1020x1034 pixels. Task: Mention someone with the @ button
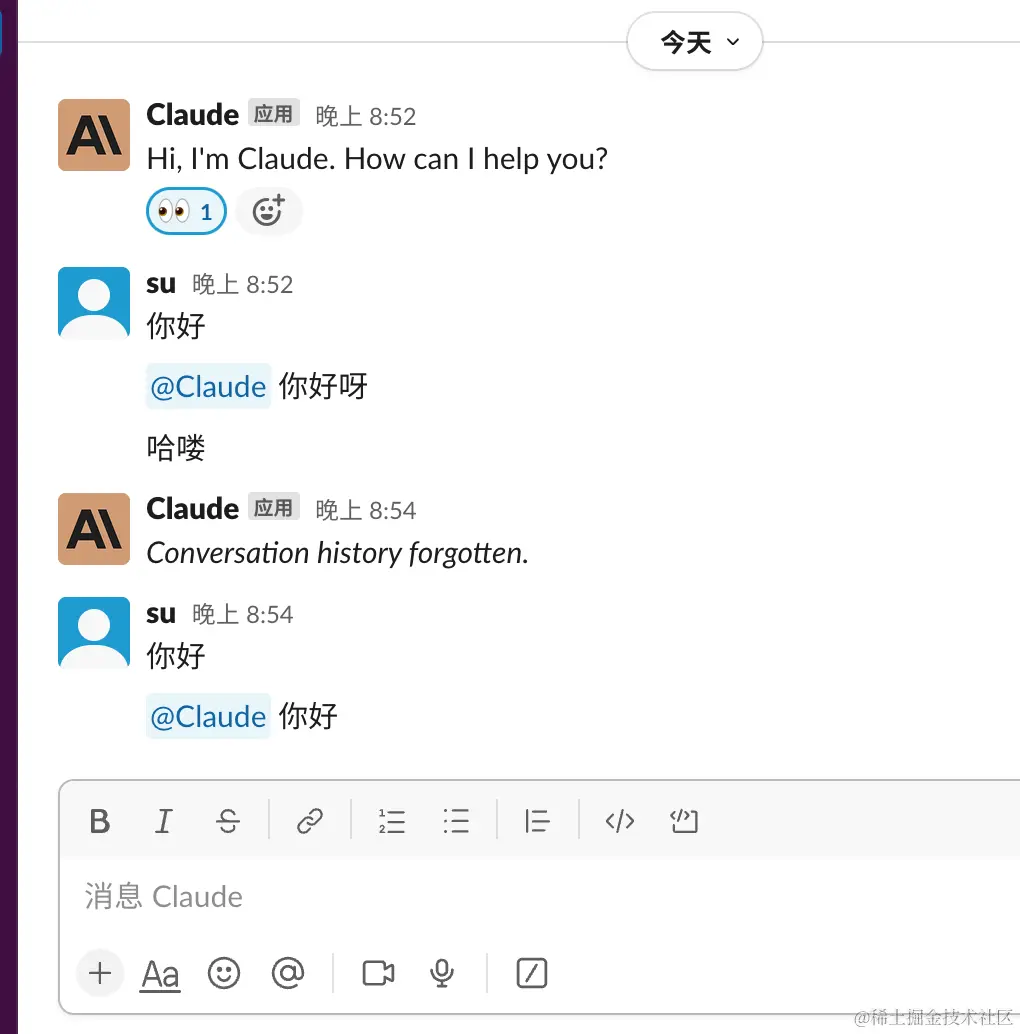288,973
